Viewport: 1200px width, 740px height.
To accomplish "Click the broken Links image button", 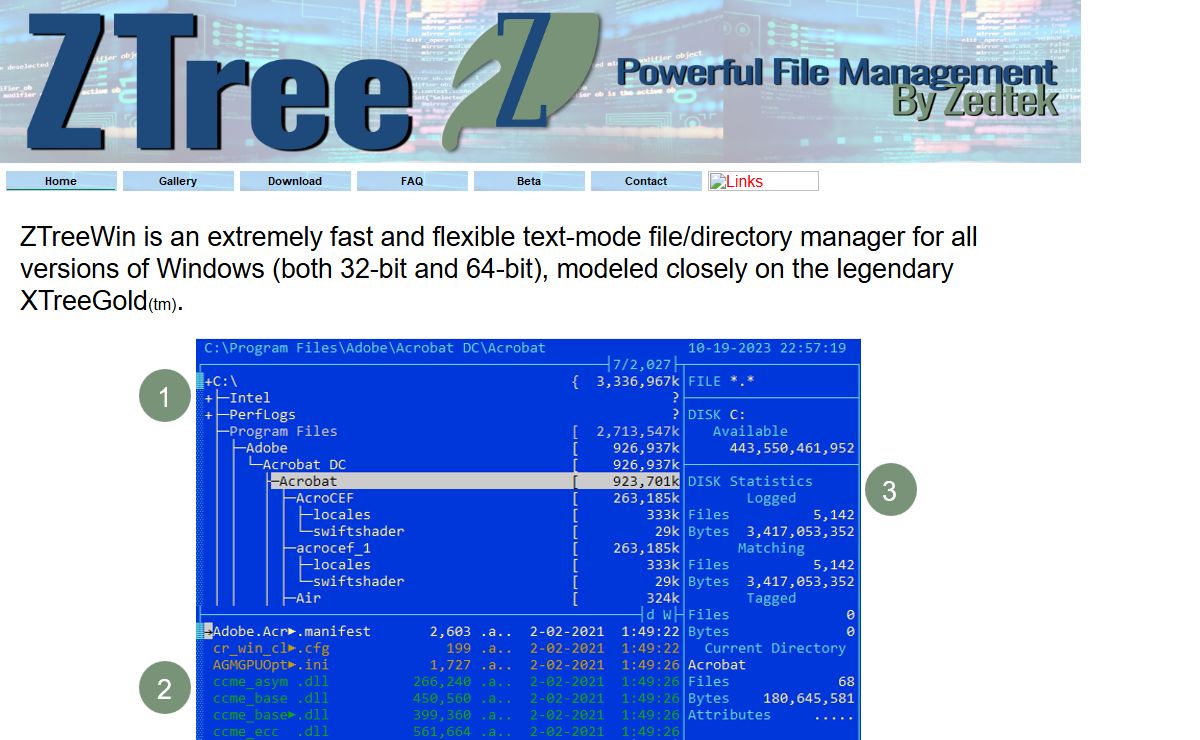I will (x=764, y=181).
